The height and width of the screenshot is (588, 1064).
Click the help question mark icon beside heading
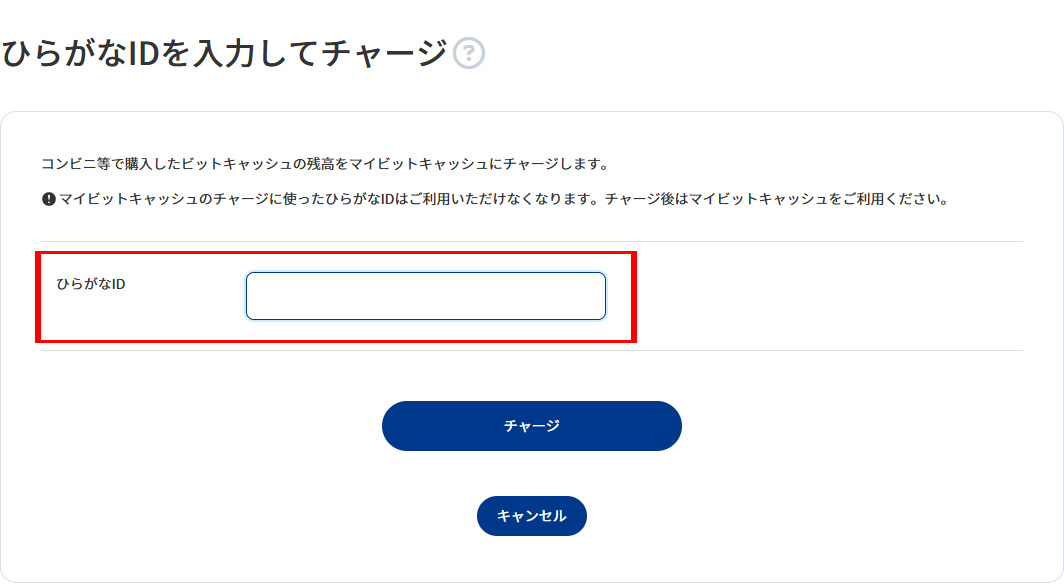point(468,52)
